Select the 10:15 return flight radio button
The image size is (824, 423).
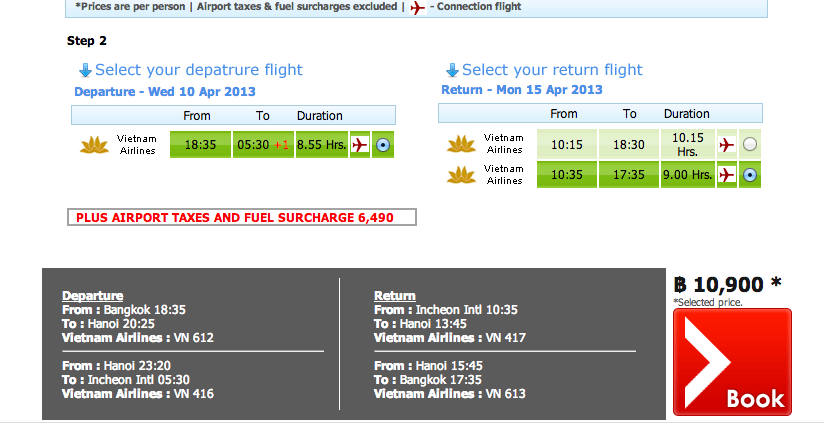coord(750,144)
